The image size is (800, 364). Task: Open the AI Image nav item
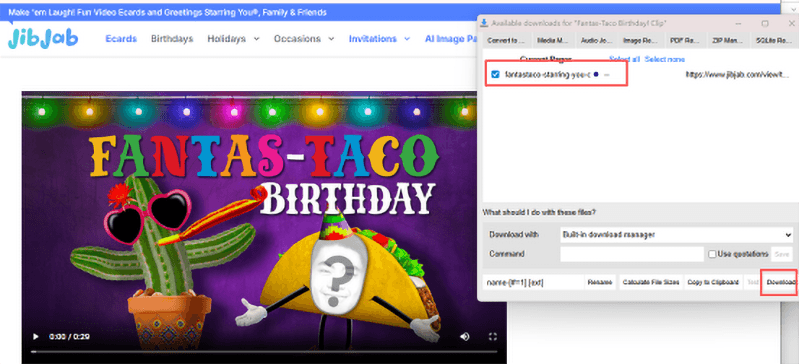pos(452,39)
